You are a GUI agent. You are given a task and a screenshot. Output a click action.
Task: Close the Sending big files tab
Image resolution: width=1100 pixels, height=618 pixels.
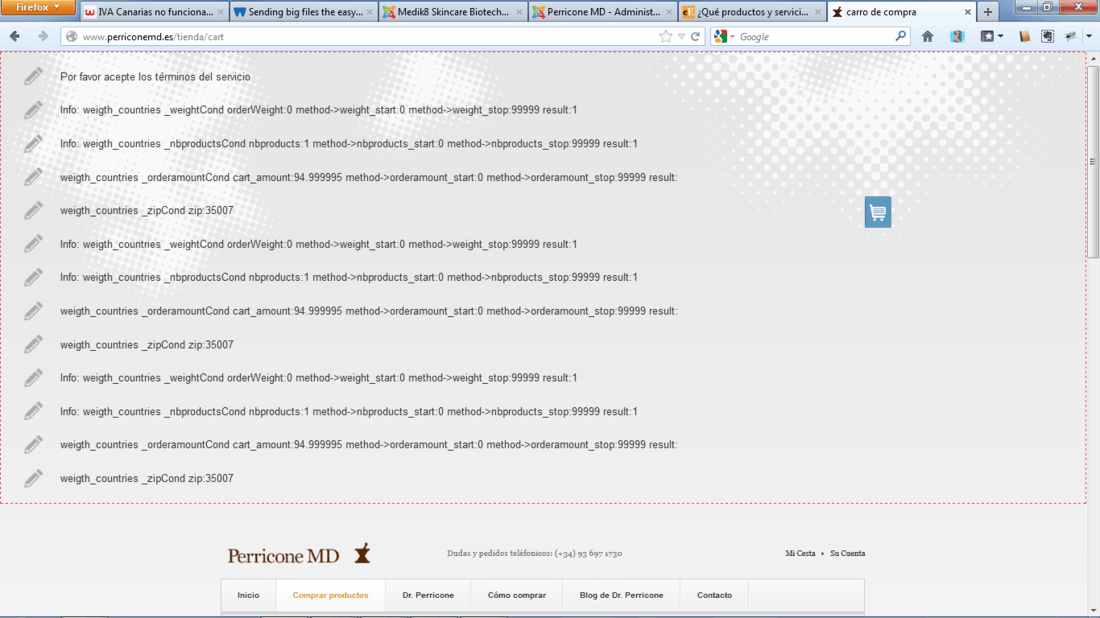[370, 12]
